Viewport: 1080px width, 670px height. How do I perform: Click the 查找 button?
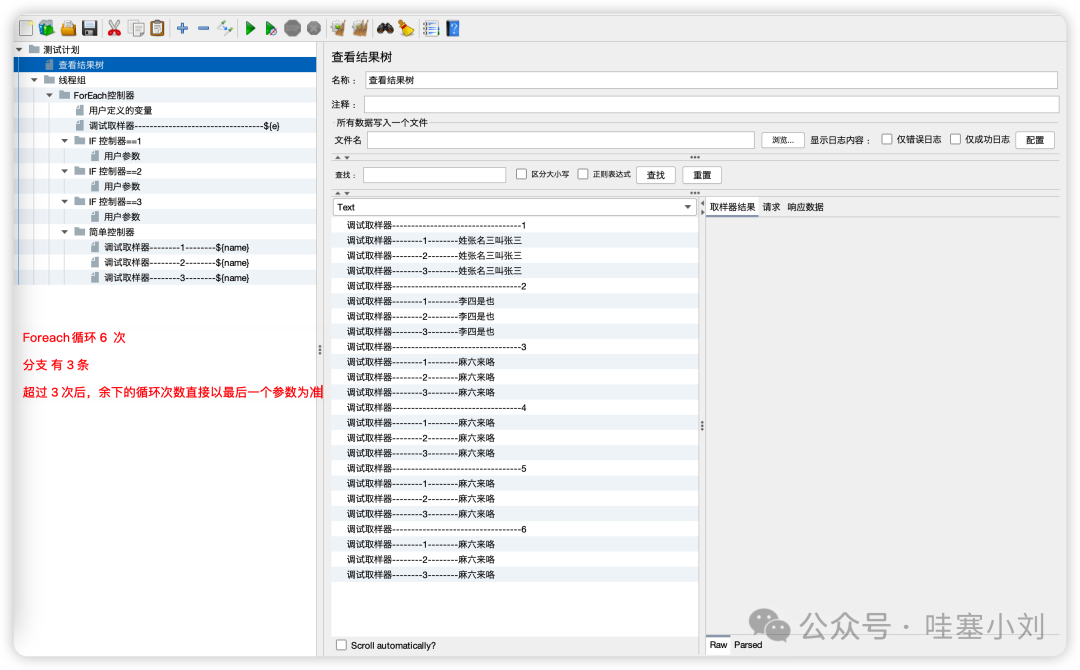(656, 175)
